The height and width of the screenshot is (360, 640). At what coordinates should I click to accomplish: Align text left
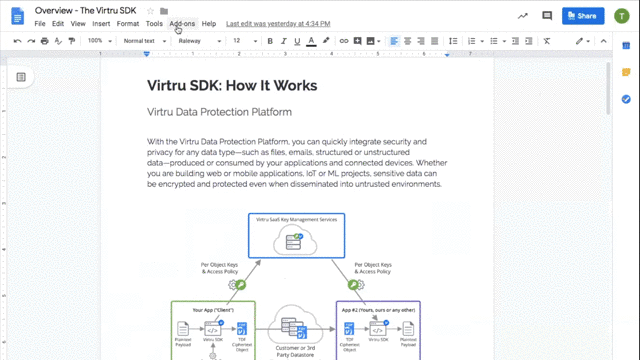(x=394, y=41)
